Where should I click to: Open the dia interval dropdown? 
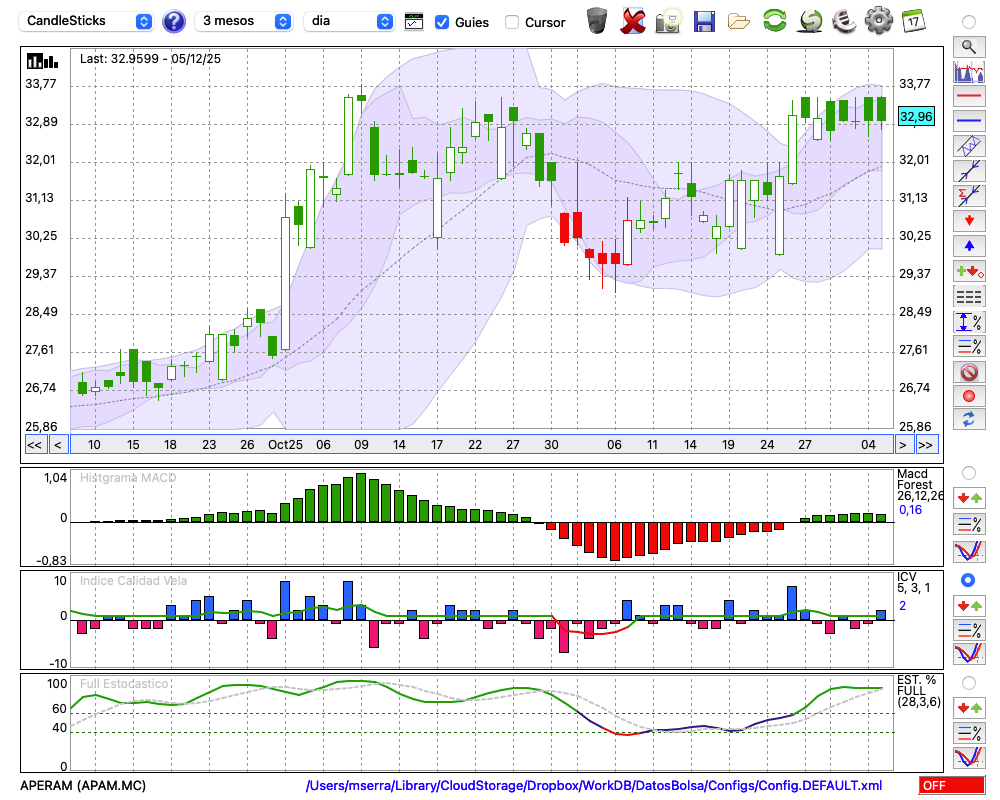pyautogui.click(x=349, y=21)
